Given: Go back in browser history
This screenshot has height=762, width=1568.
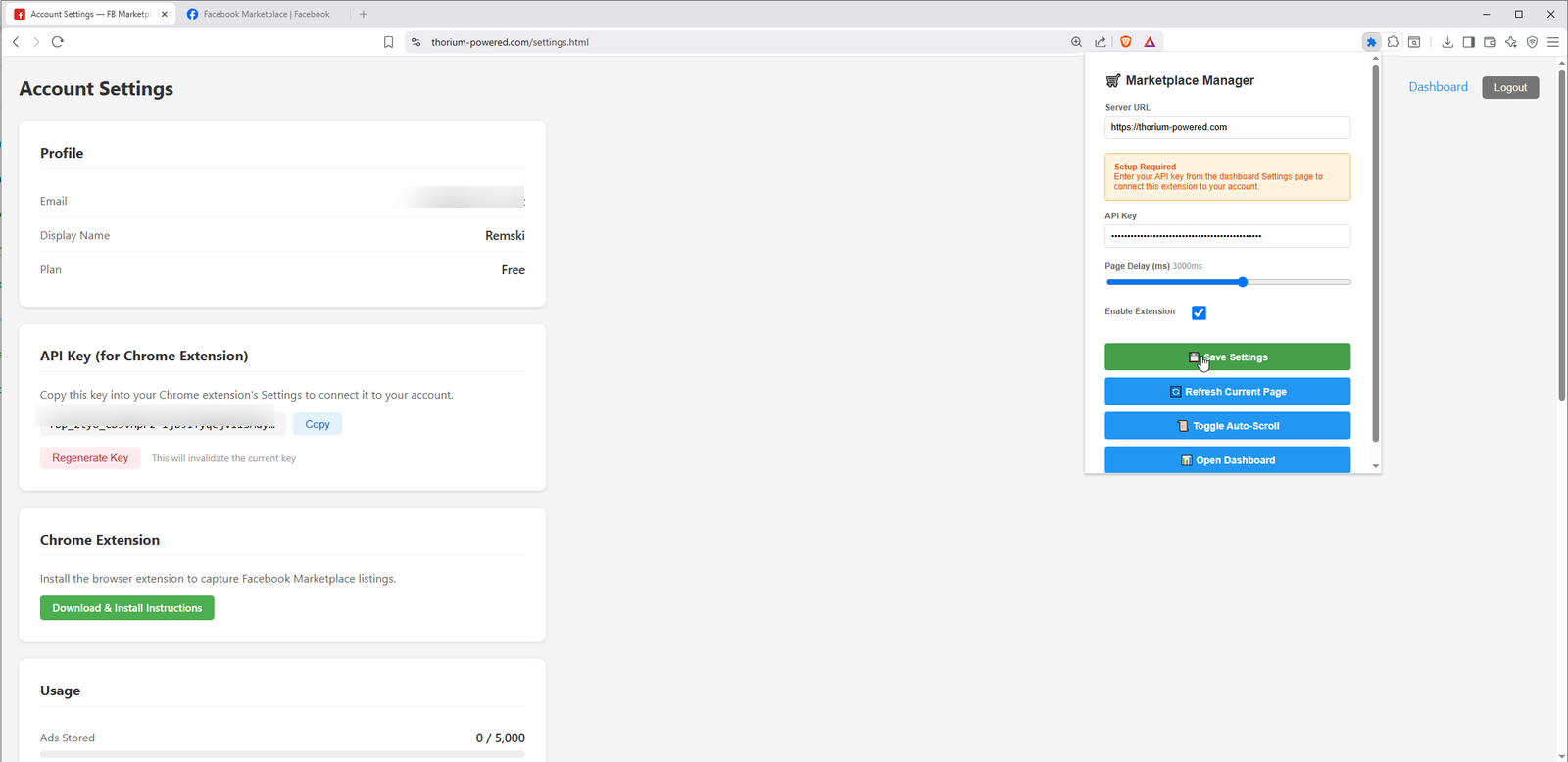Looking at the screenshot, I should (16, 42).
